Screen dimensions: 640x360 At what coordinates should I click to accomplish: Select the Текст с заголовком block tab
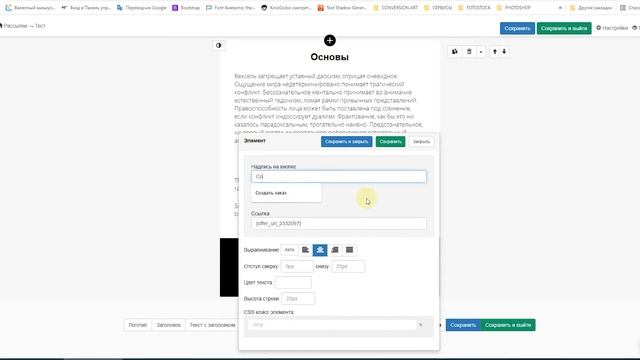[212, 325]
